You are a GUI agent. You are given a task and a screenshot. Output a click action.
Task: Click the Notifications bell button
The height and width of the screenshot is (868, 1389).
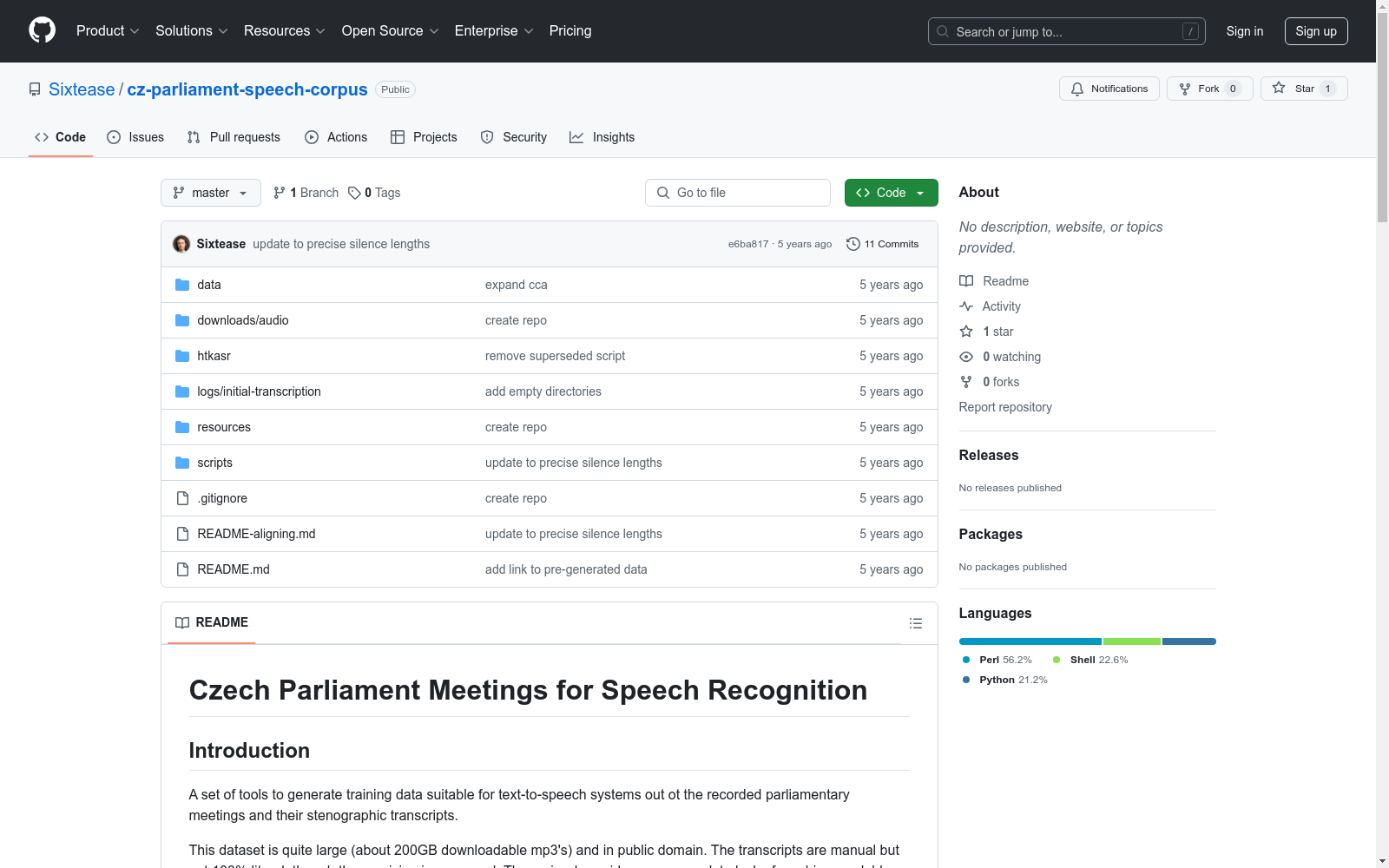[x=1109, y=89]
